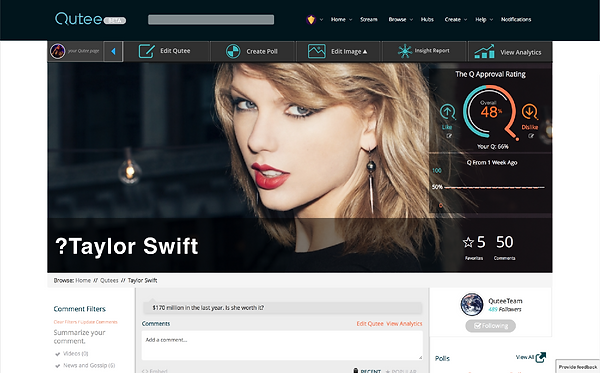
Task: Go to Stream
Action: tap(368, 20)
